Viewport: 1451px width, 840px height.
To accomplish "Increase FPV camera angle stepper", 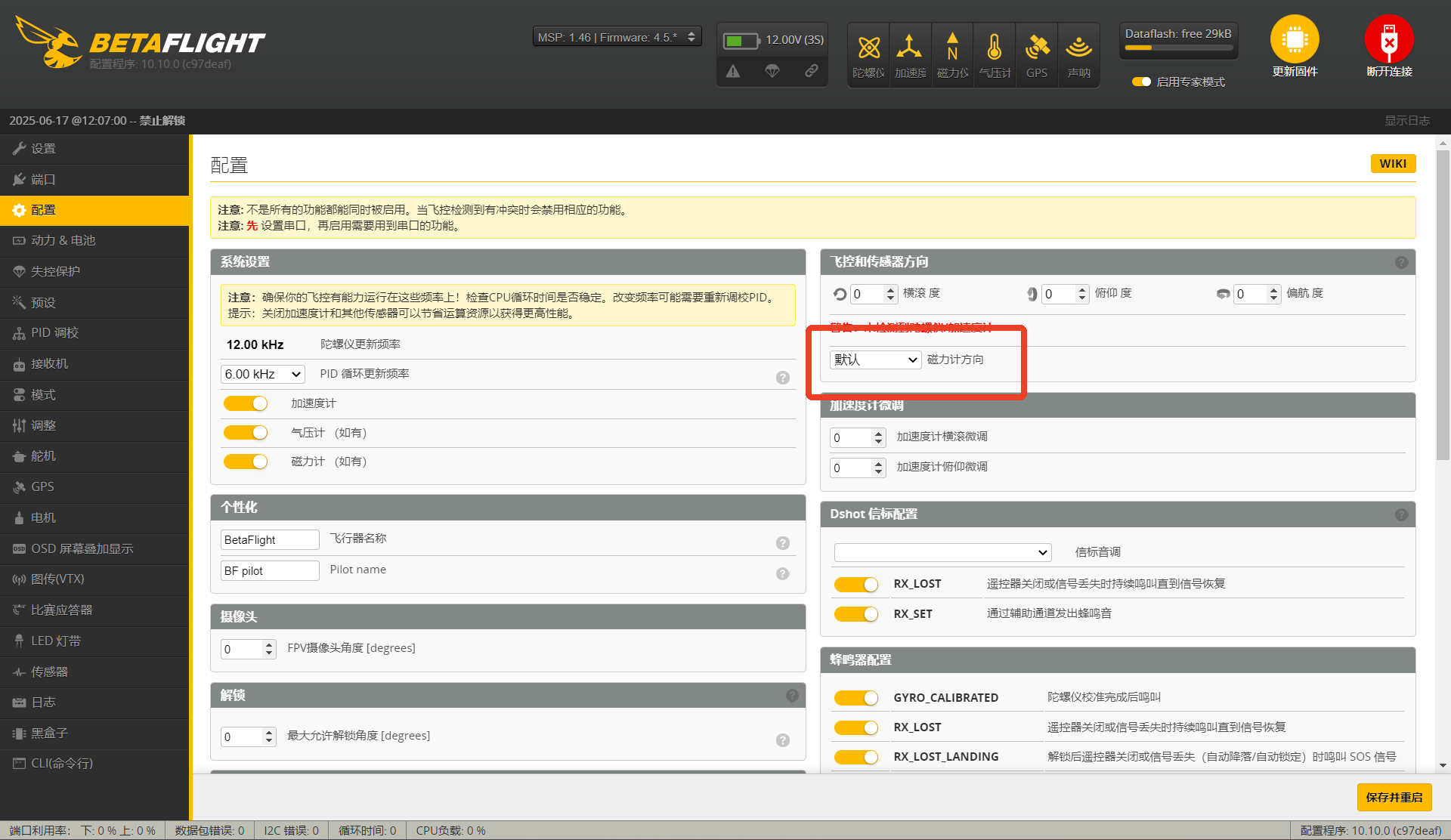I will 269,645.
